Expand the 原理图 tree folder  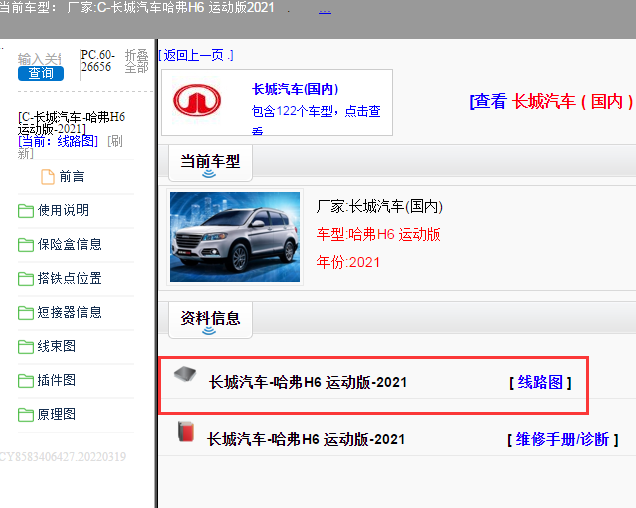click(57, 414)
